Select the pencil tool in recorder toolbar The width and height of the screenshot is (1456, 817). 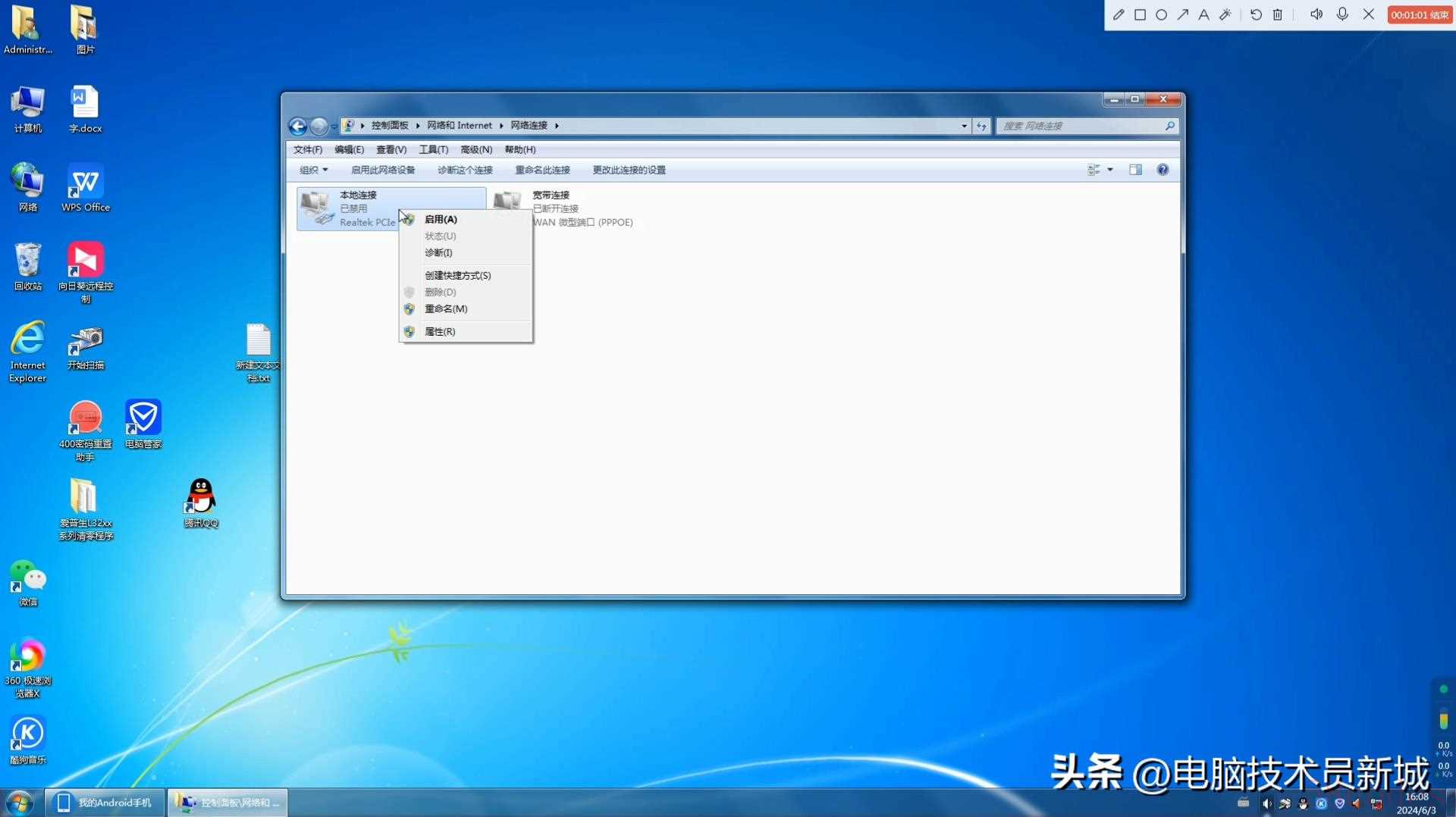point(1119,14)
